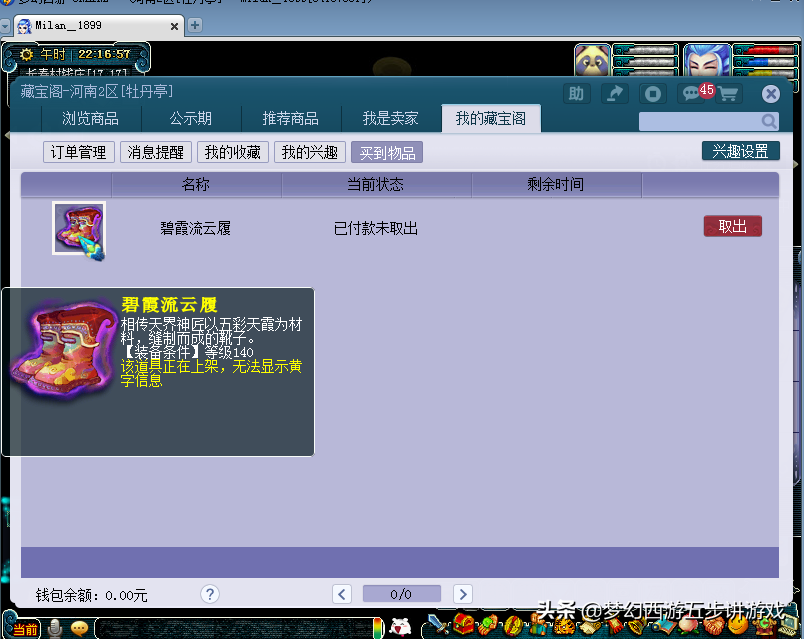This screenshot has height=639, width=804.
Task: Click the white pig mascot icon
Action: click(x=400, y=627)
